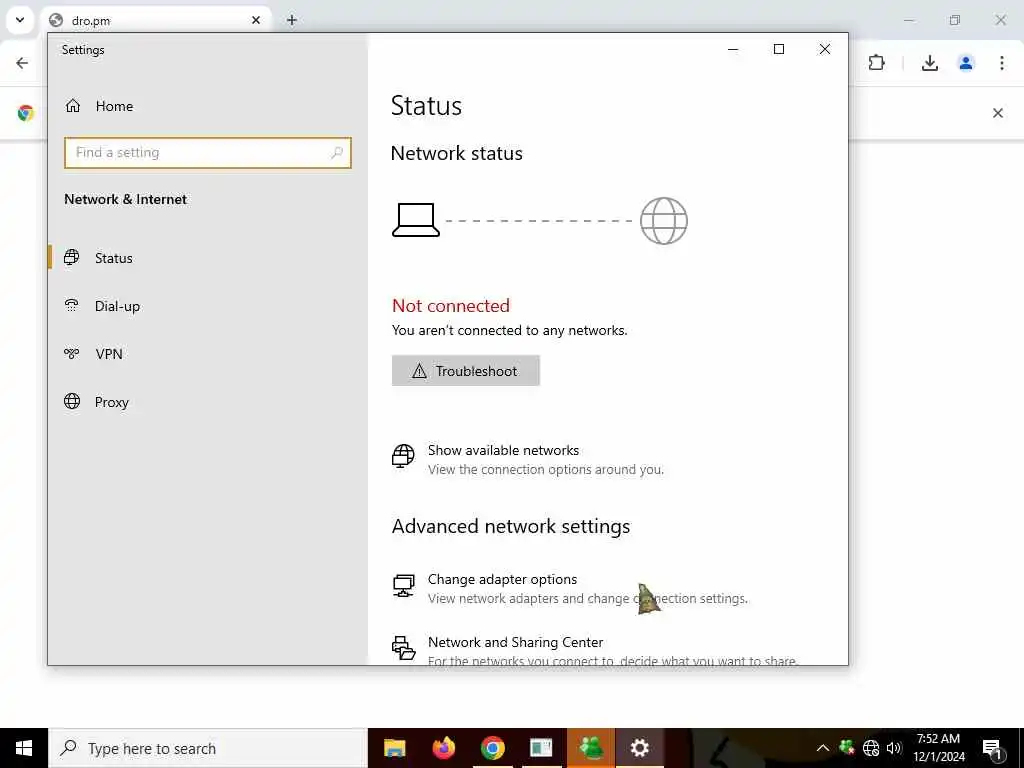1024x768 pixels.
Task: Open the green users app on taskbar
Action: 590,748
